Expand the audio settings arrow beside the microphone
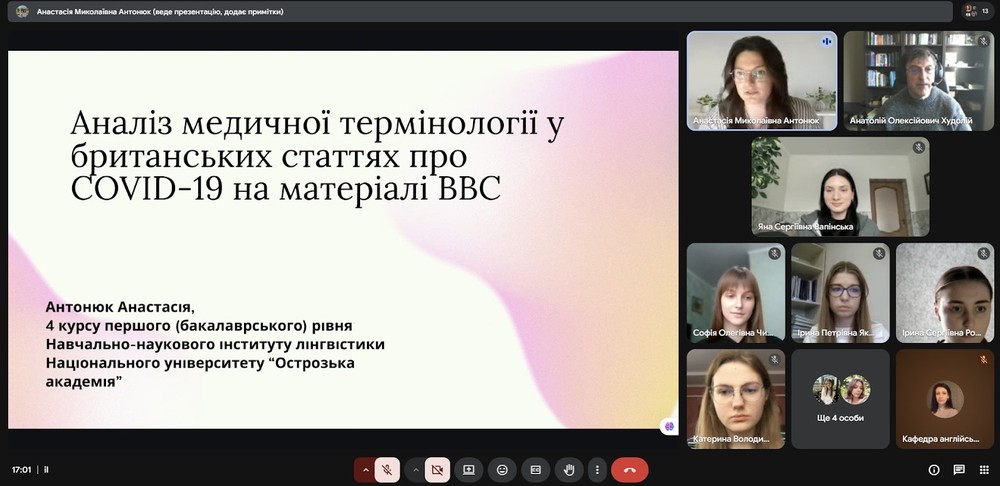Image resolution: width=1000 pixels, height=486 pixels. coord(365,469)
